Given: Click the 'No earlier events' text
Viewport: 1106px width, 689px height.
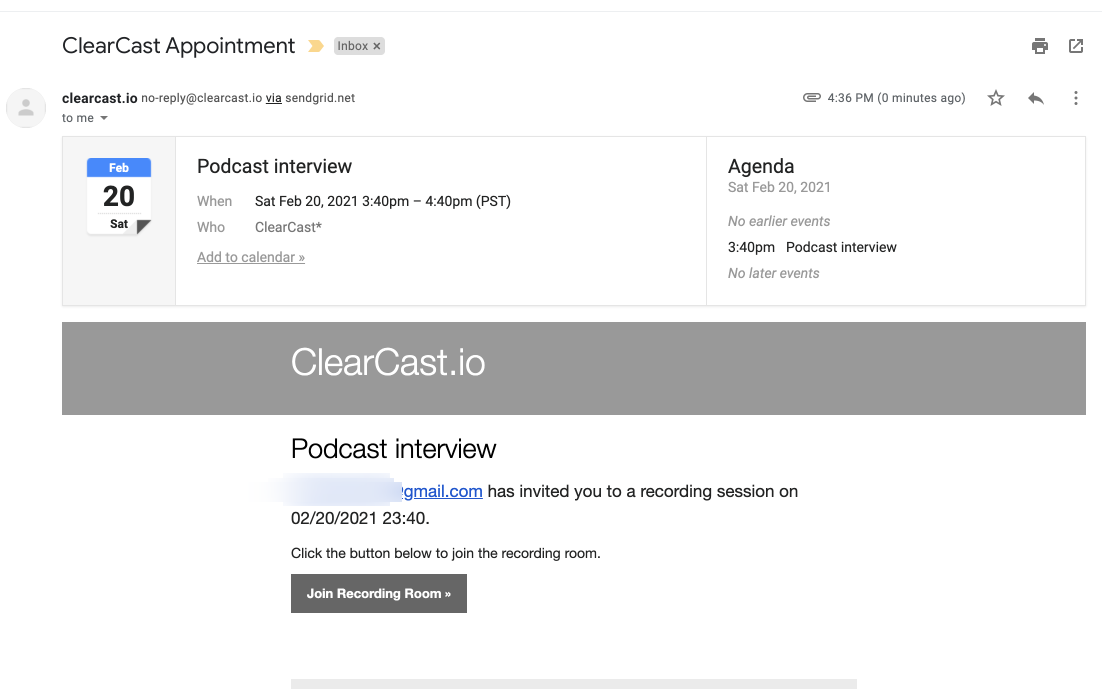Looking at the screenshot, I should tap(779, 221).
